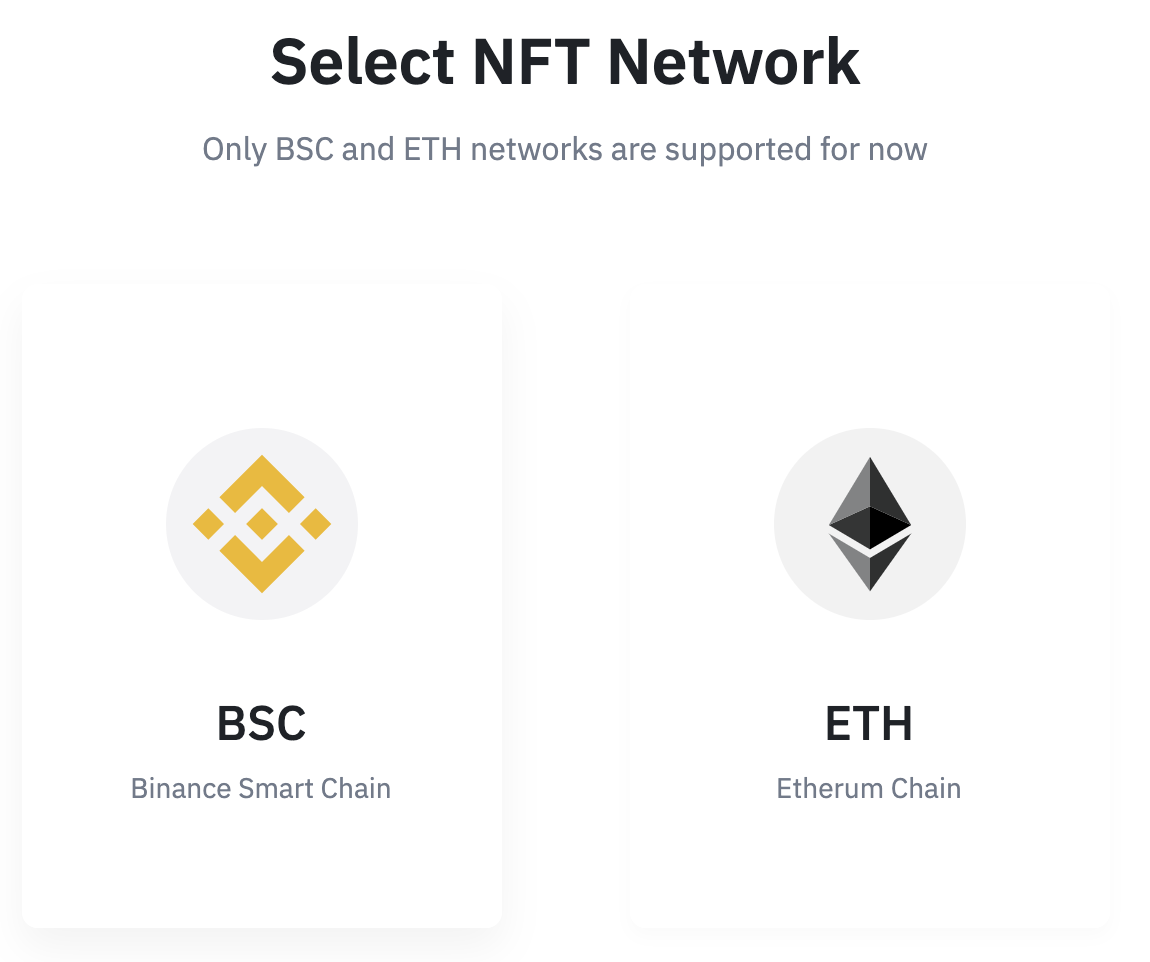Click the 'Binance Smart Chain' subtitle
Screen dimensions: 1150x962
pos(261,788)
